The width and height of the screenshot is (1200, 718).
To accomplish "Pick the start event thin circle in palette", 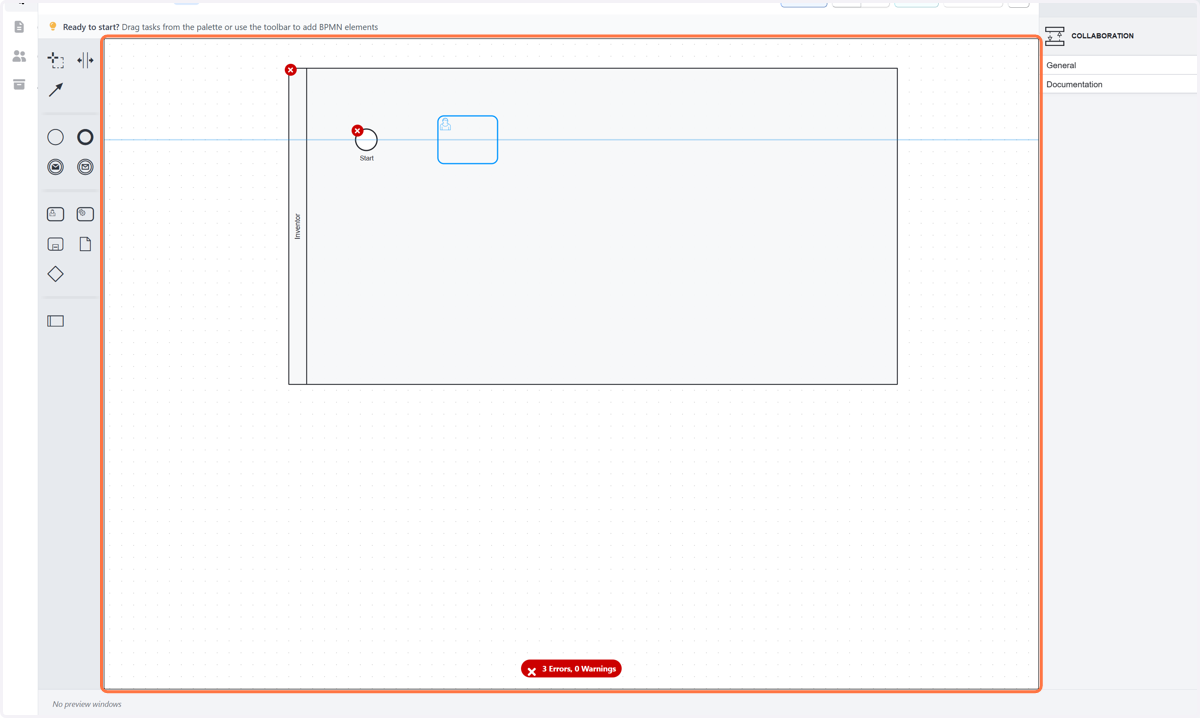I will tap(56, 137).
